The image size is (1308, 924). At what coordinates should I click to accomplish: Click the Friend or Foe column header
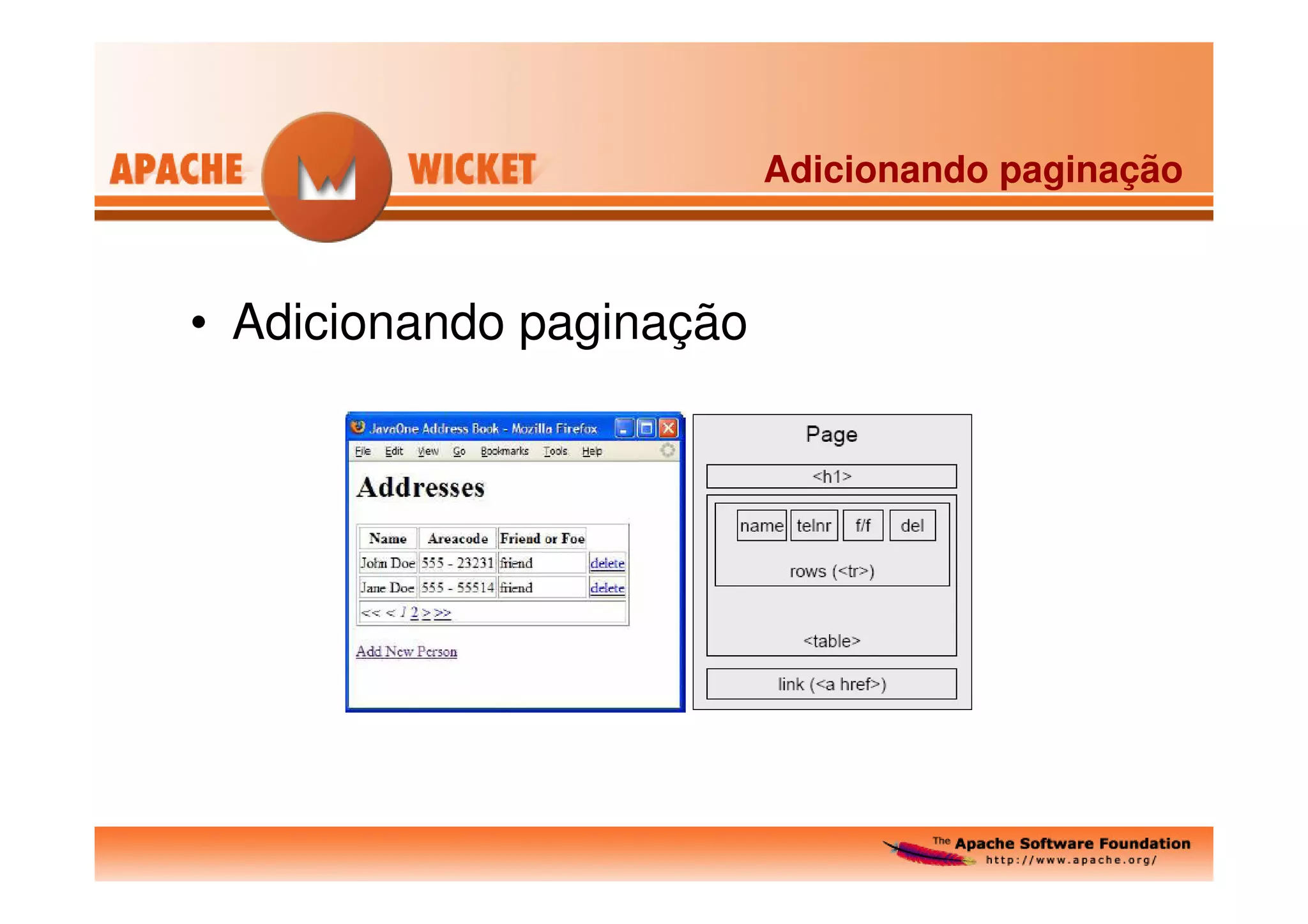click(x=542, y=538)
